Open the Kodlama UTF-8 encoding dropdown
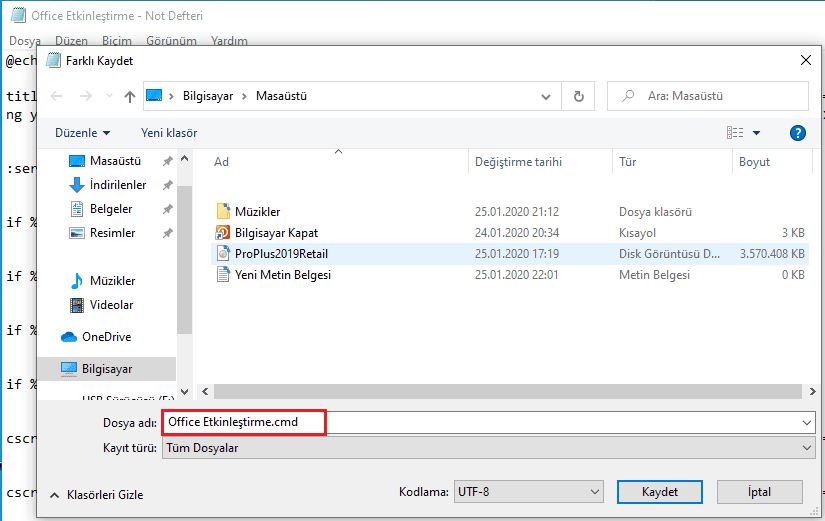 528,492
